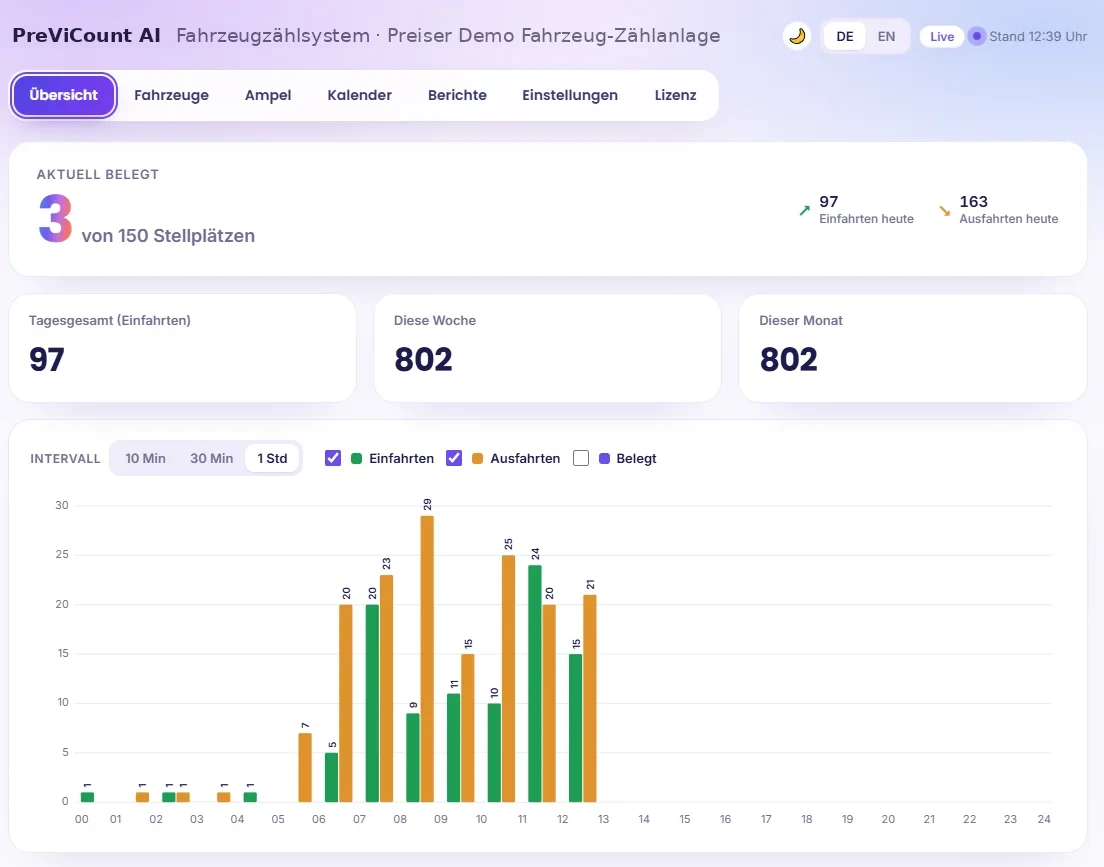
Task: Click the purple live status dot
Action: click(977, 36)
